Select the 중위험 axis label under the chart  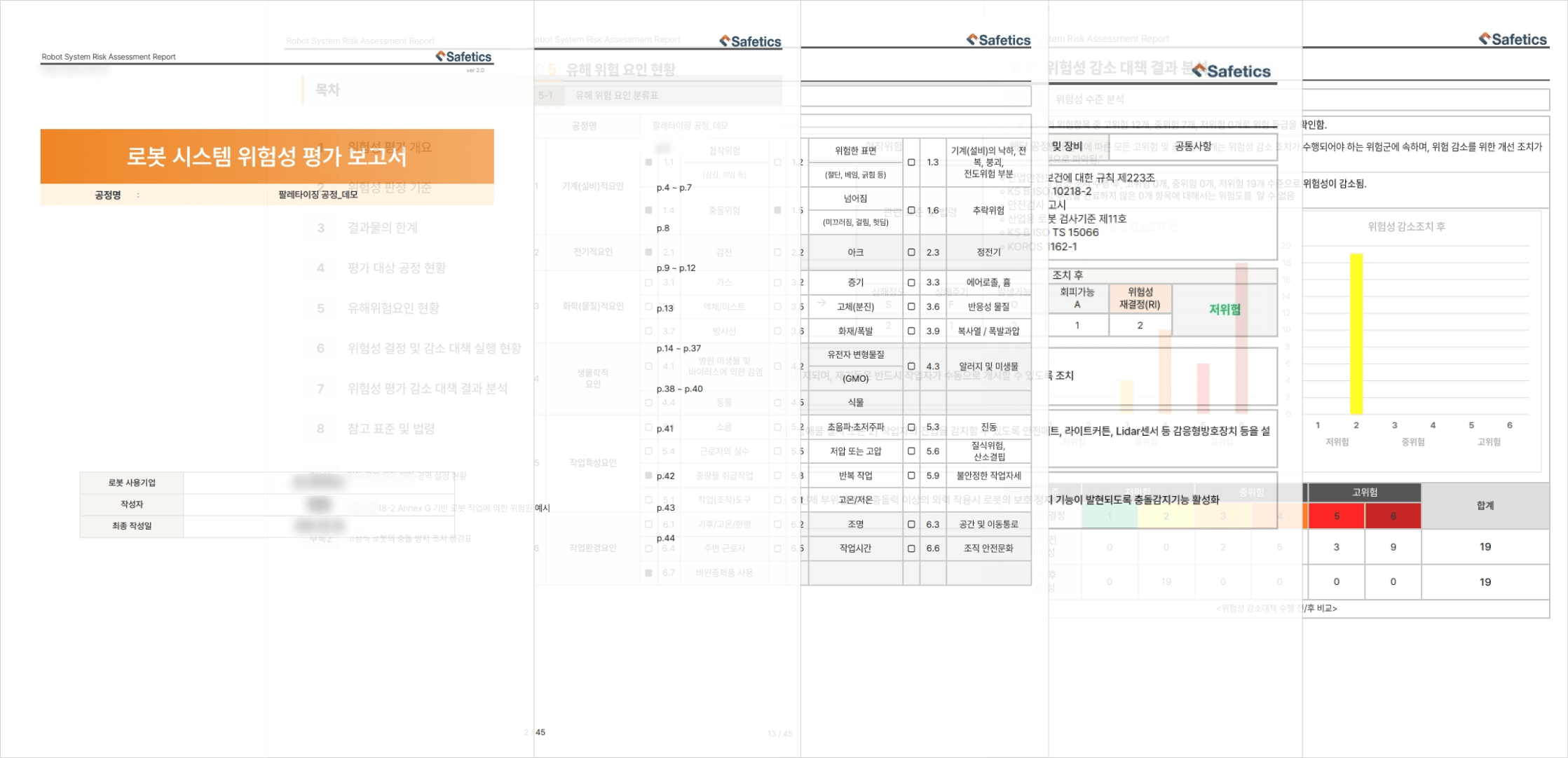tap(1413, 442)
